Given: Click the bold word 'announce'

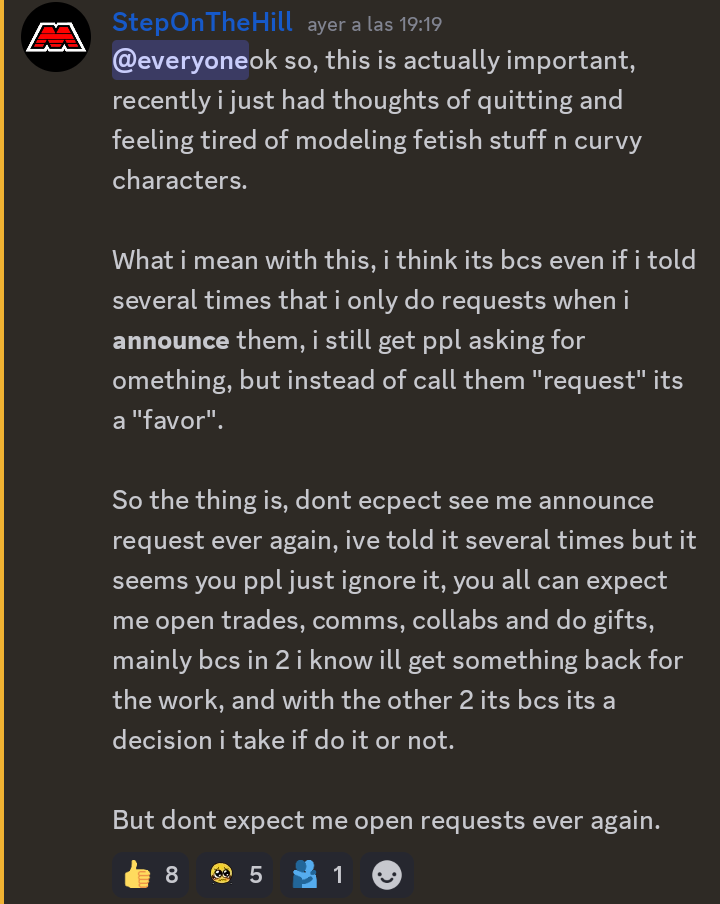Looking at the screenshot, I should (171, 341).
